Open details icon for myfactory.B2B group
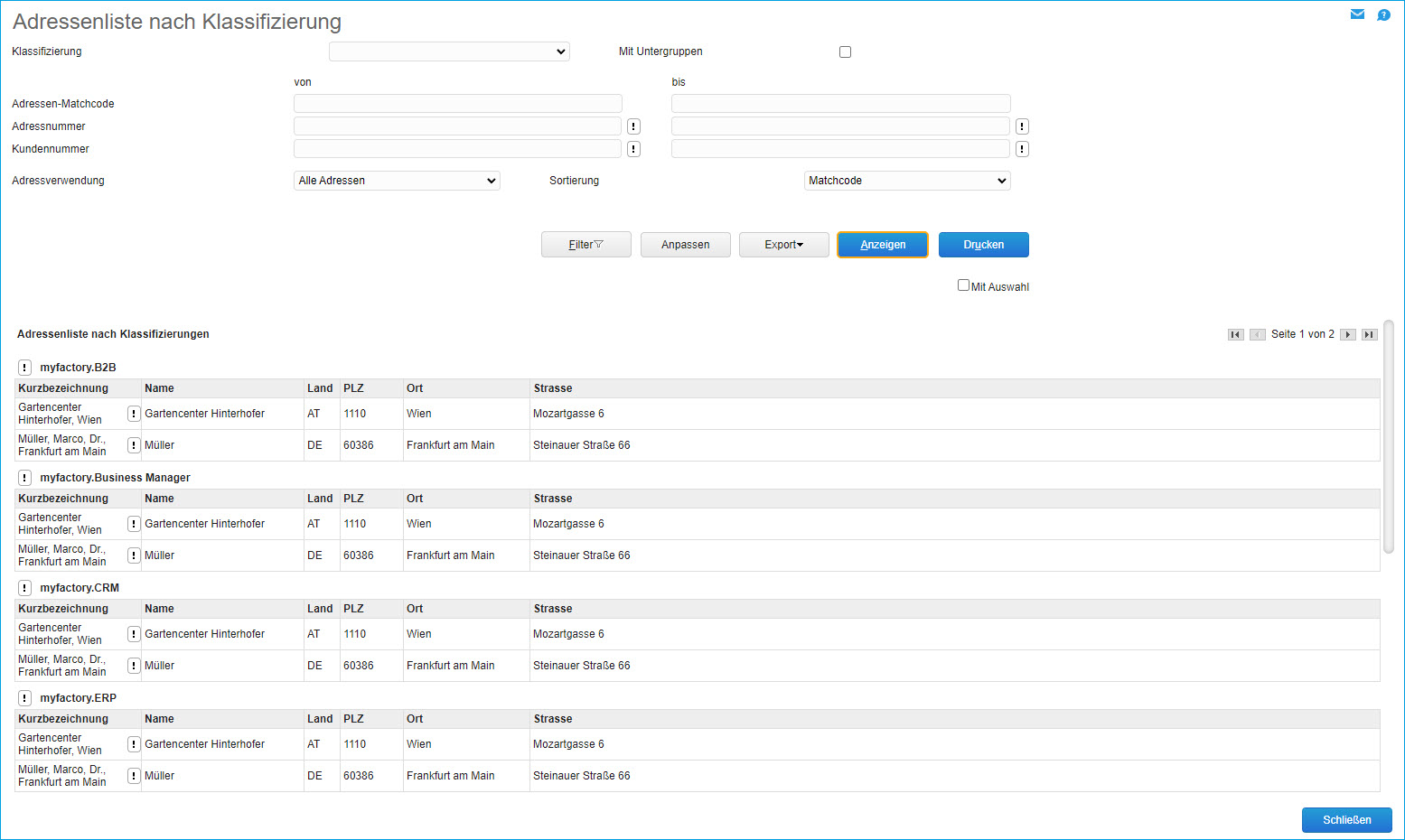Screen dimensions: 1405x840 (25, 368)
